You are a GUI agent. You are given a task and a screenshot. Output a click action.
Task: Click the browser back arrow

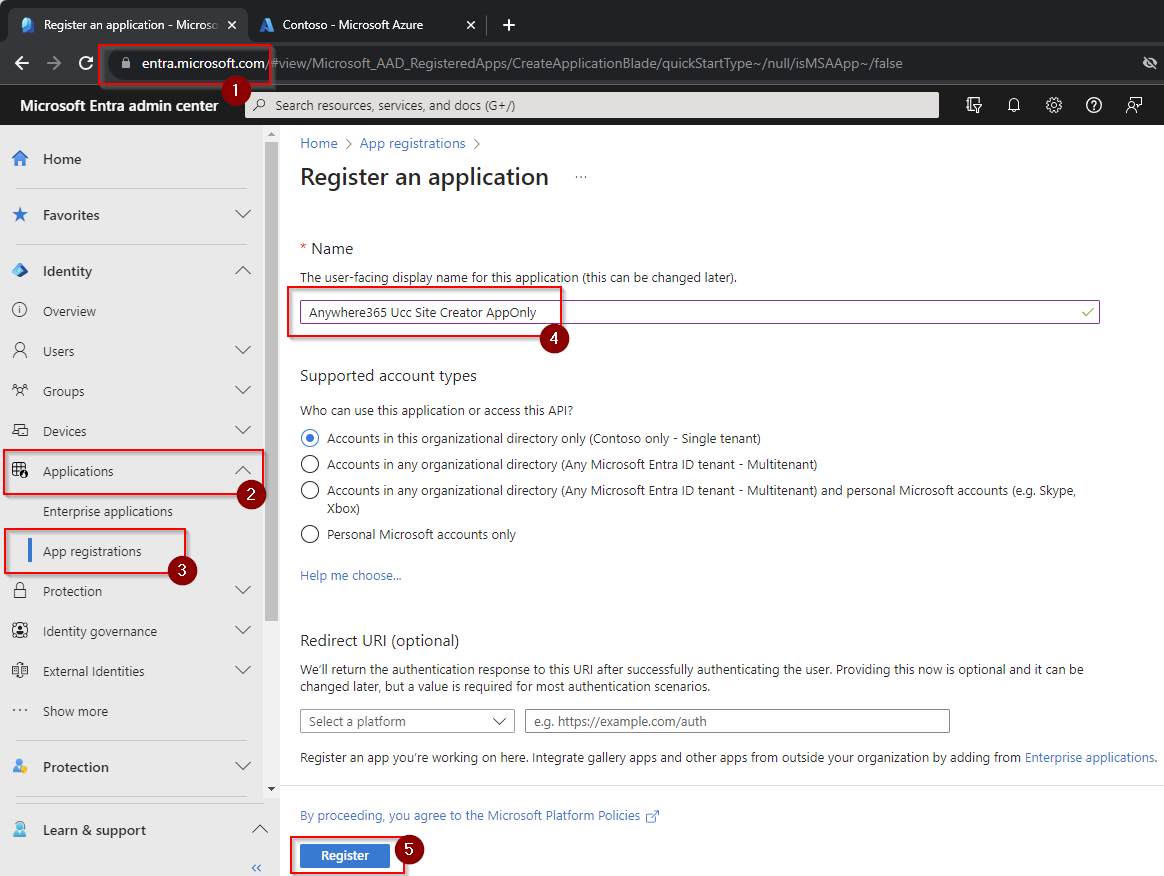22,63
